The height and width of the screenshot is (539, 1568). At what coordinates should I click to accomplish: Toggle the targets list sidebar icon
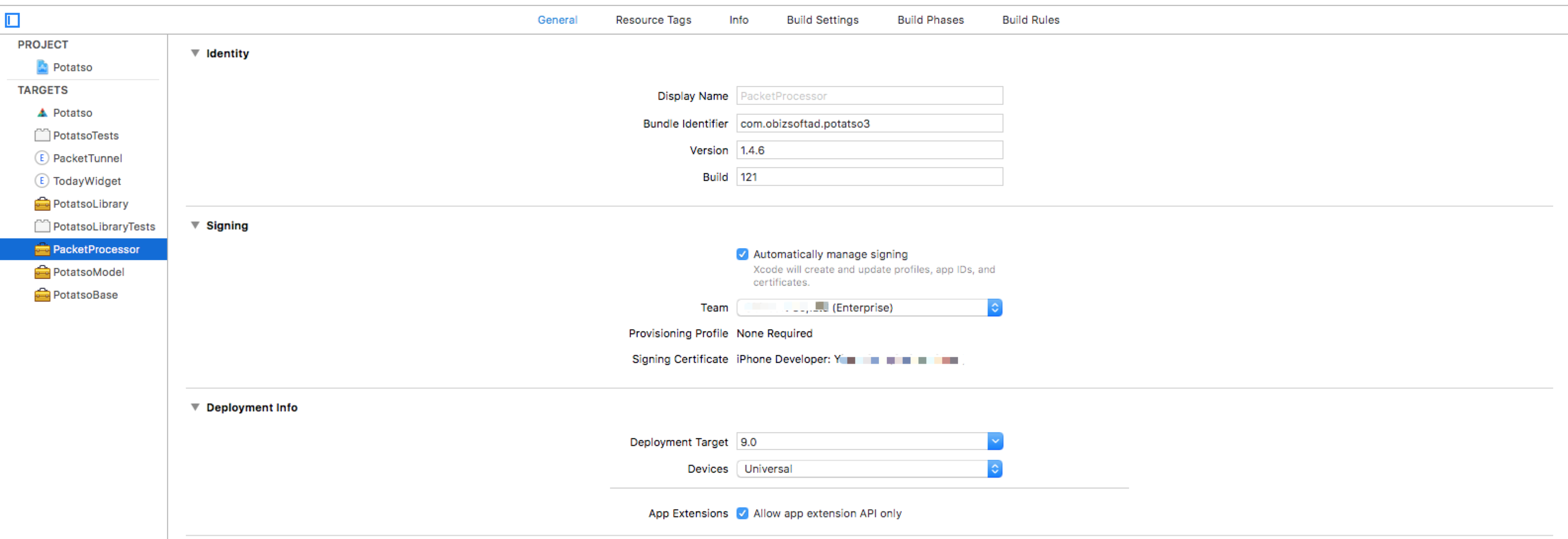[12, 20]
